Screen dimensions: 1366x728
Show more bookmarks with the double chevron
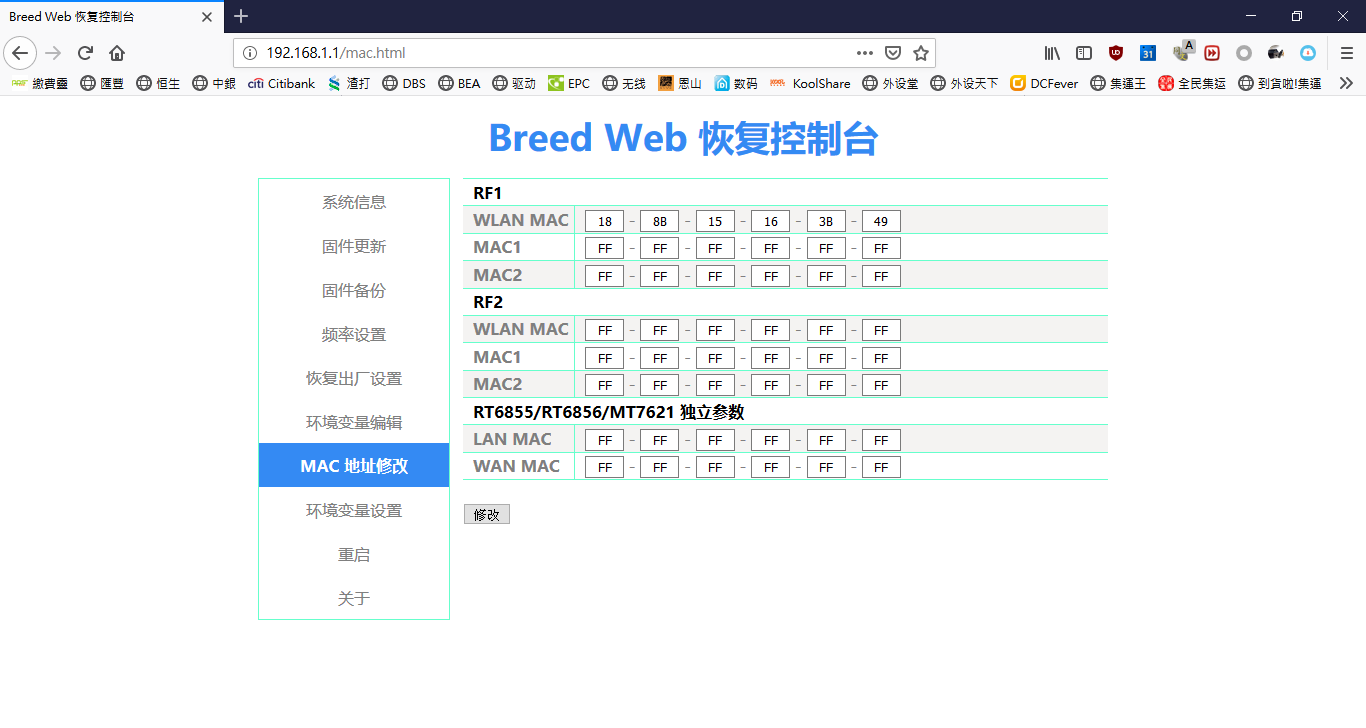click(1346, 83)
